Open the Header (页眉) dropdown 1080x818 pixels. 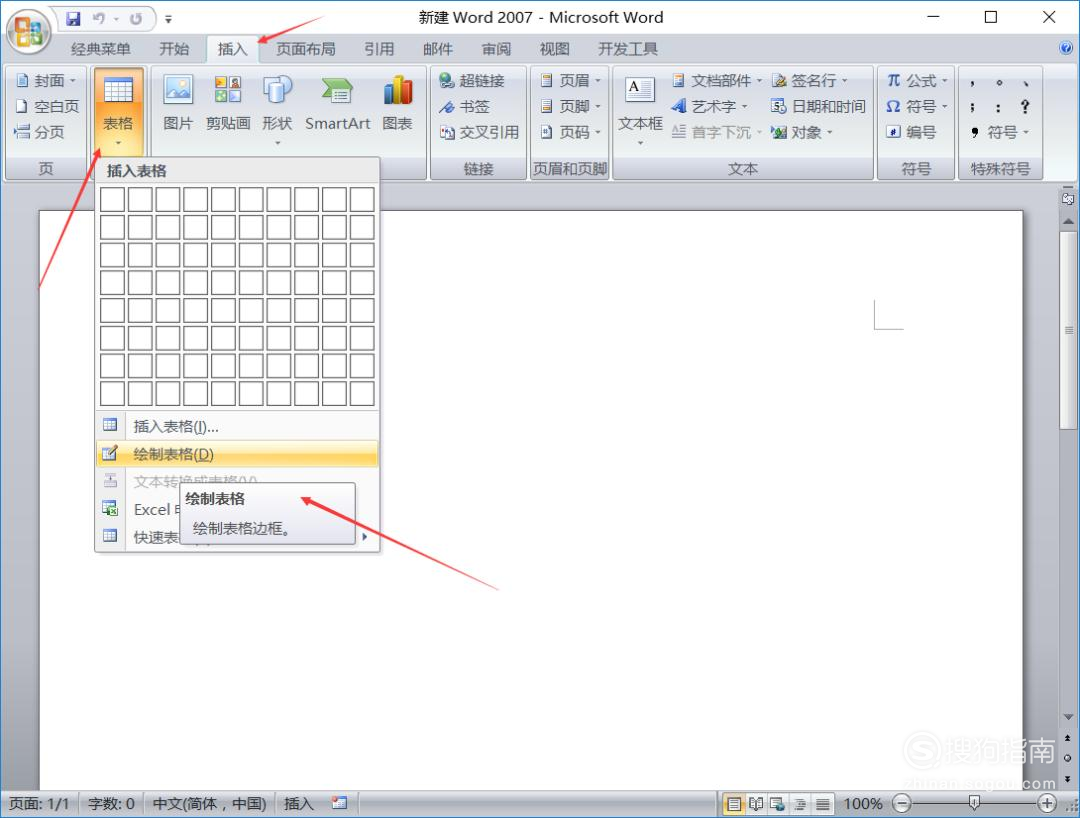[572, 81]
